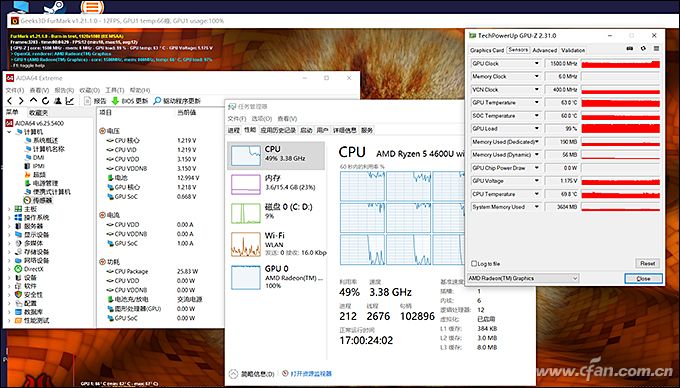Screen dimensions: 680x388
Task: Select 内存 memory panel in Task Manager
Action: click(276, 184)
